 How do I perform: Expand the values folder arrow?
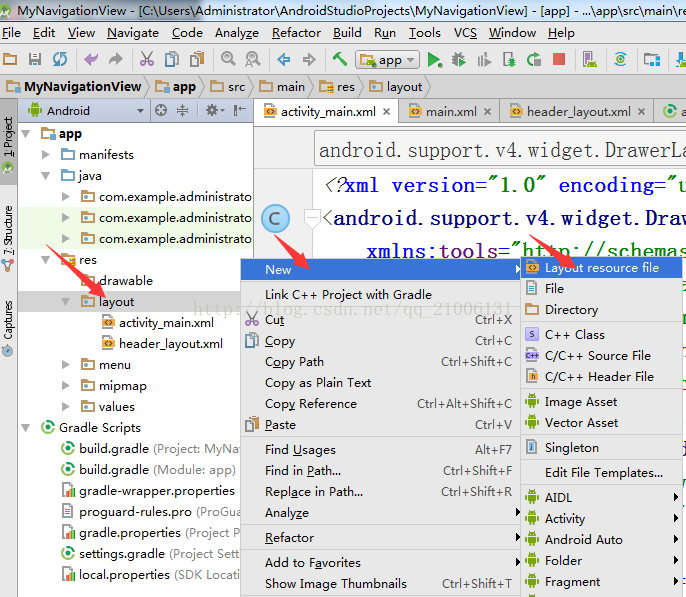(x=66, y=407)
